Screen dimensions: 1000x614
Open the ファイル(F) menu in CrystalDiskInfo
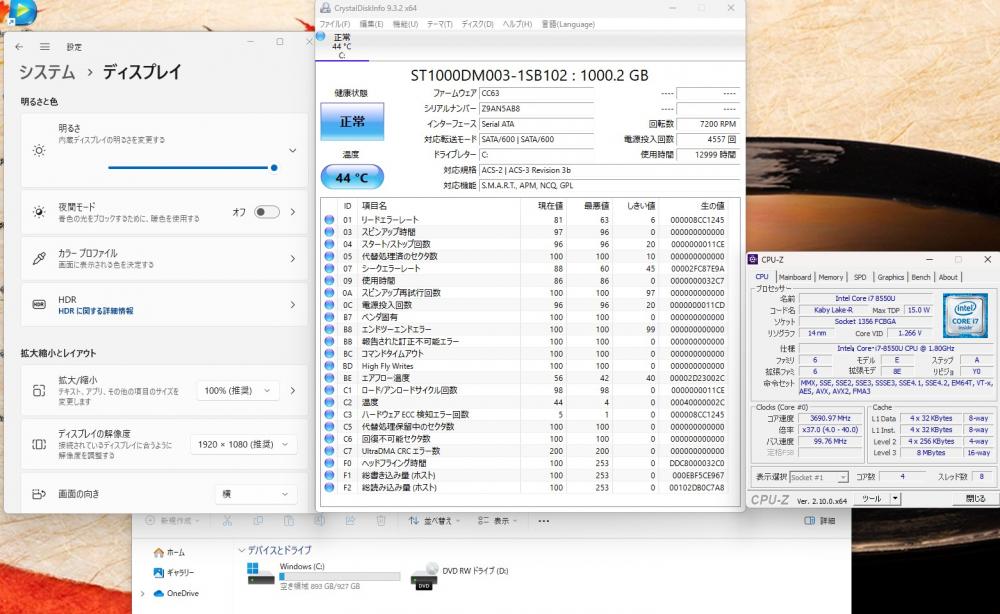point(335,24)
